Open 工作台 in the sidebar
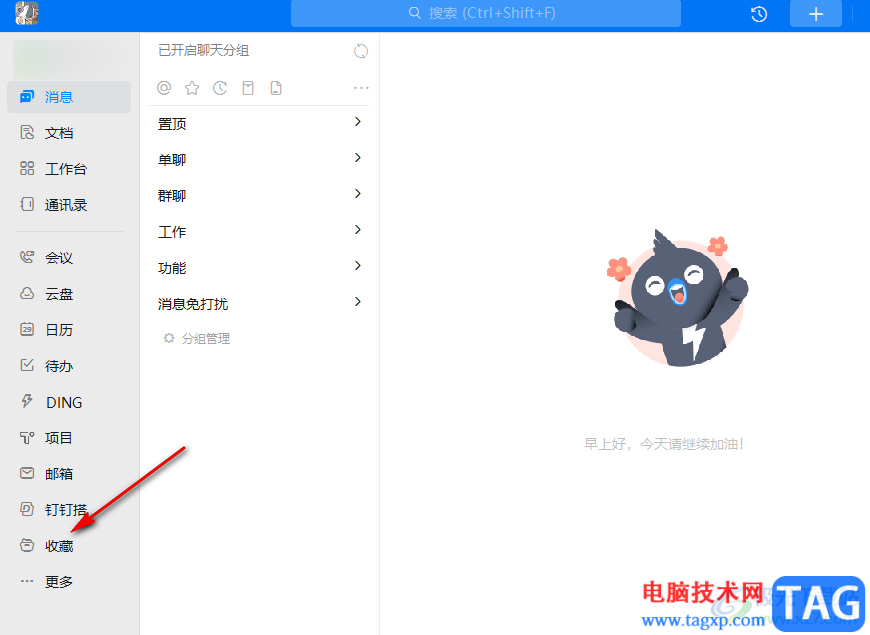Screen dimensions: 870x635 point(69,169)
